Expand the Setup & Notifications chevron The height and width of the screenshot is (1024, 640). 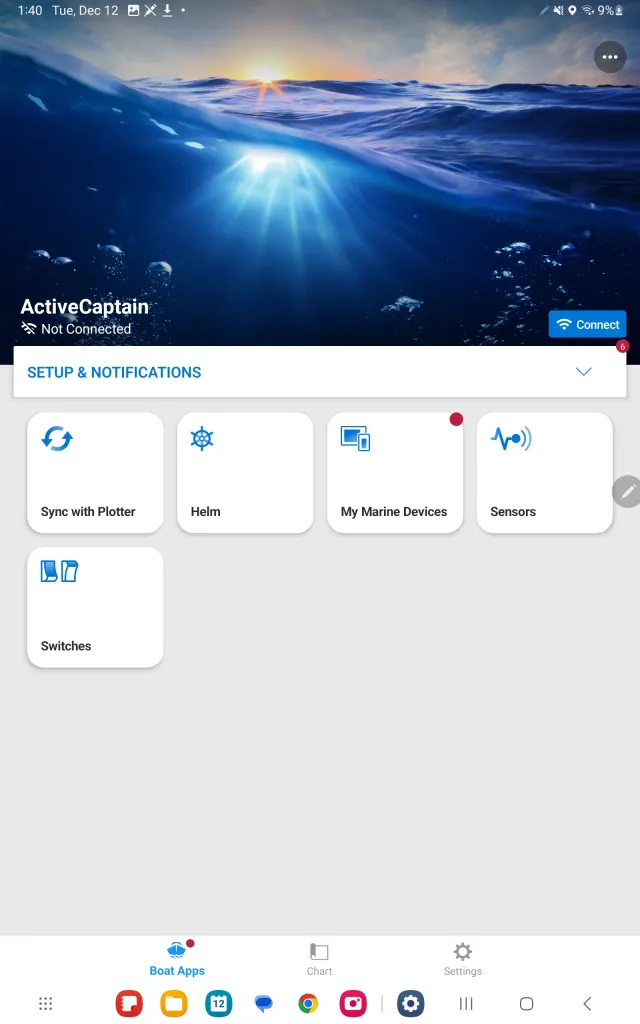click(x=583, y=372)
